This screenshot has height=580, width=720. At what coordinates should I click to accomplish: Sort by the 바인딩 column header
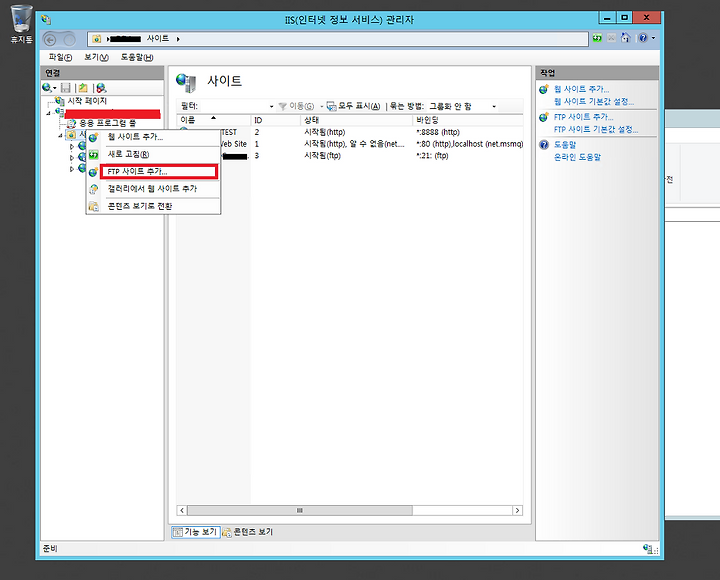coord(468,120)
